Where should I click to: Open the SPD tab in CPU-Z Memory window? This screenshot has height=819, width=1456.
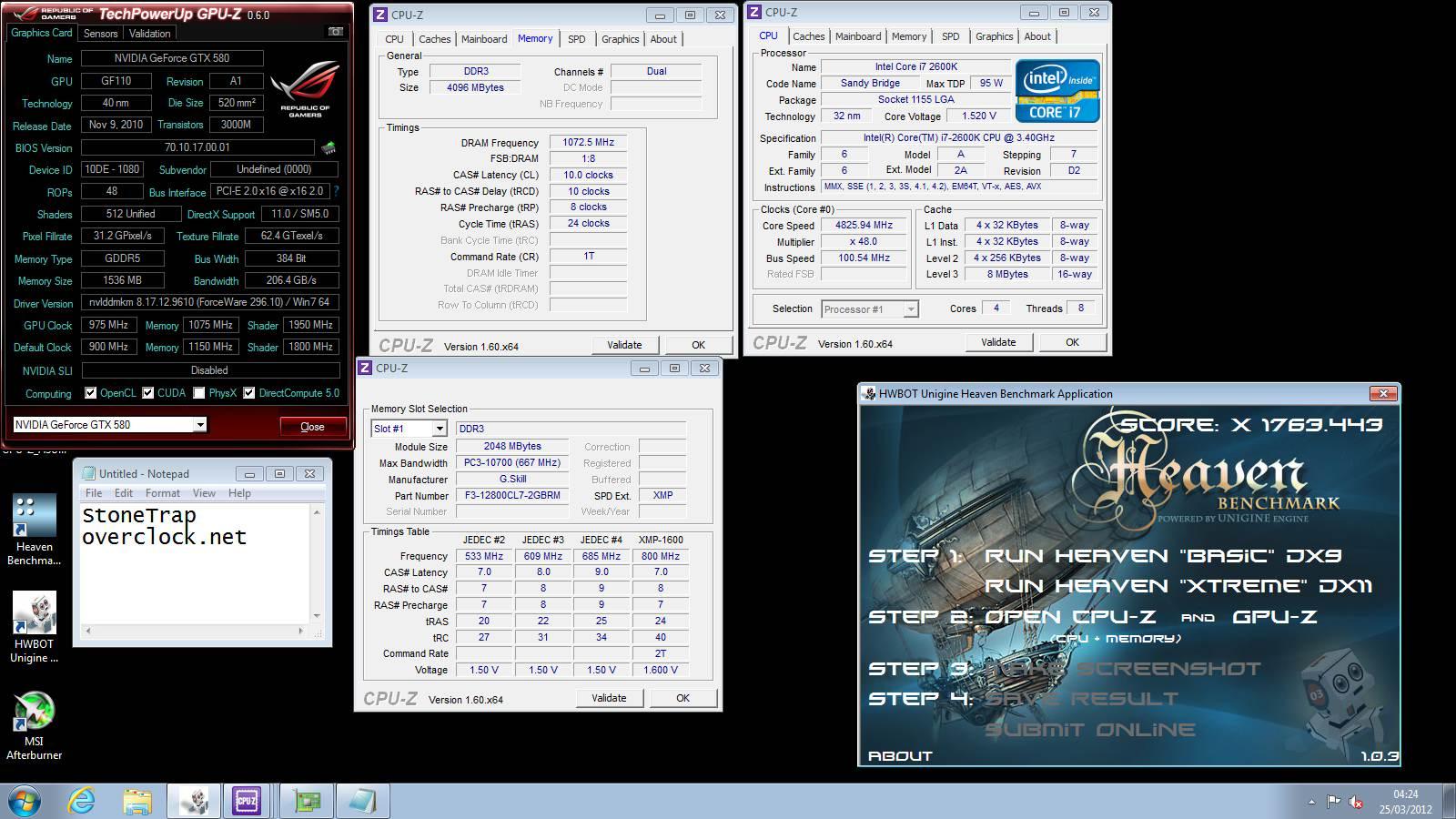click(577, 39)
